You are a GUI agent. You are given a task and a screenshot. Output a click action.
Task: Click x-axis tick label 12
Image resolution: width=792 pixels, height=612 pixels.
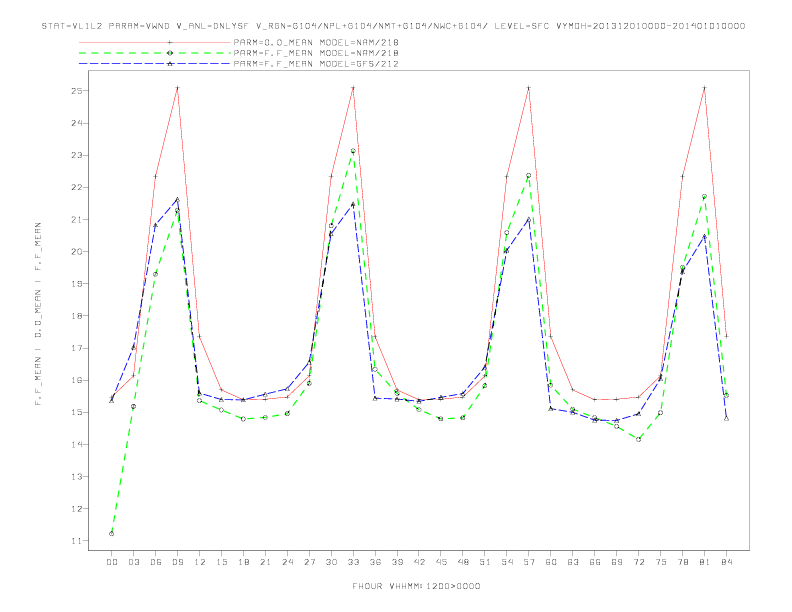click(200, 562)
